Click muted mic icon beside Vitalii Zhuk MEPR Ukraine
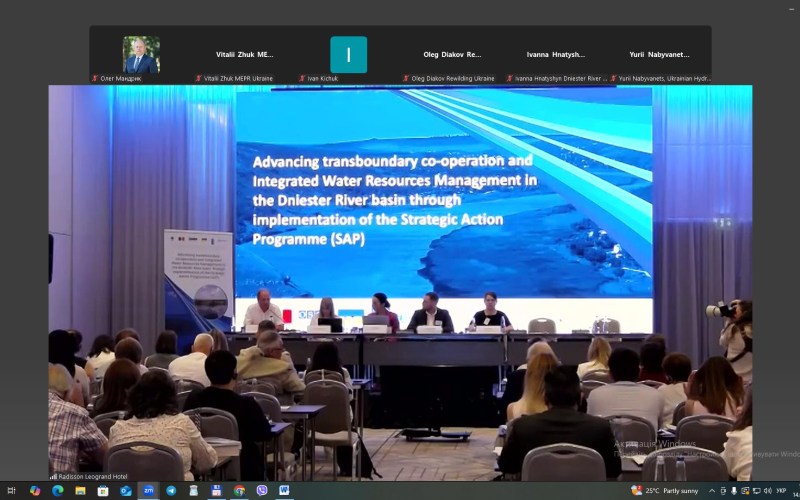The image size is (800, 500). (x=198, y=79)
